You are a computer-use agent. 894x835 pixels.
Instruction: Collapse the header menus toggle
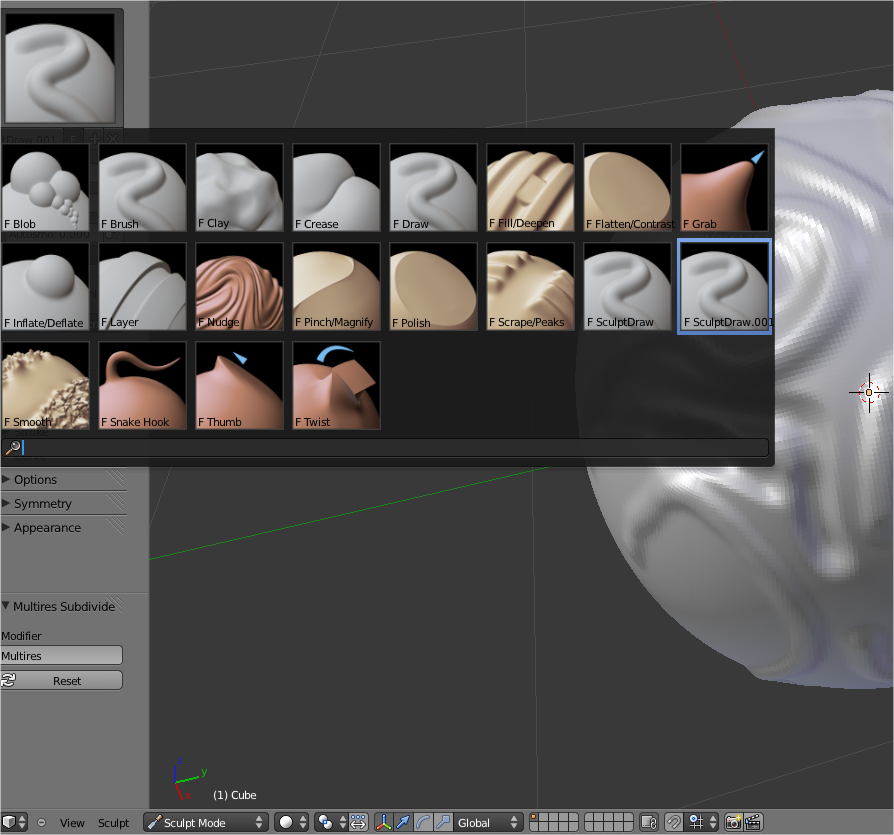pyautogui.click(x=41, y=822)
